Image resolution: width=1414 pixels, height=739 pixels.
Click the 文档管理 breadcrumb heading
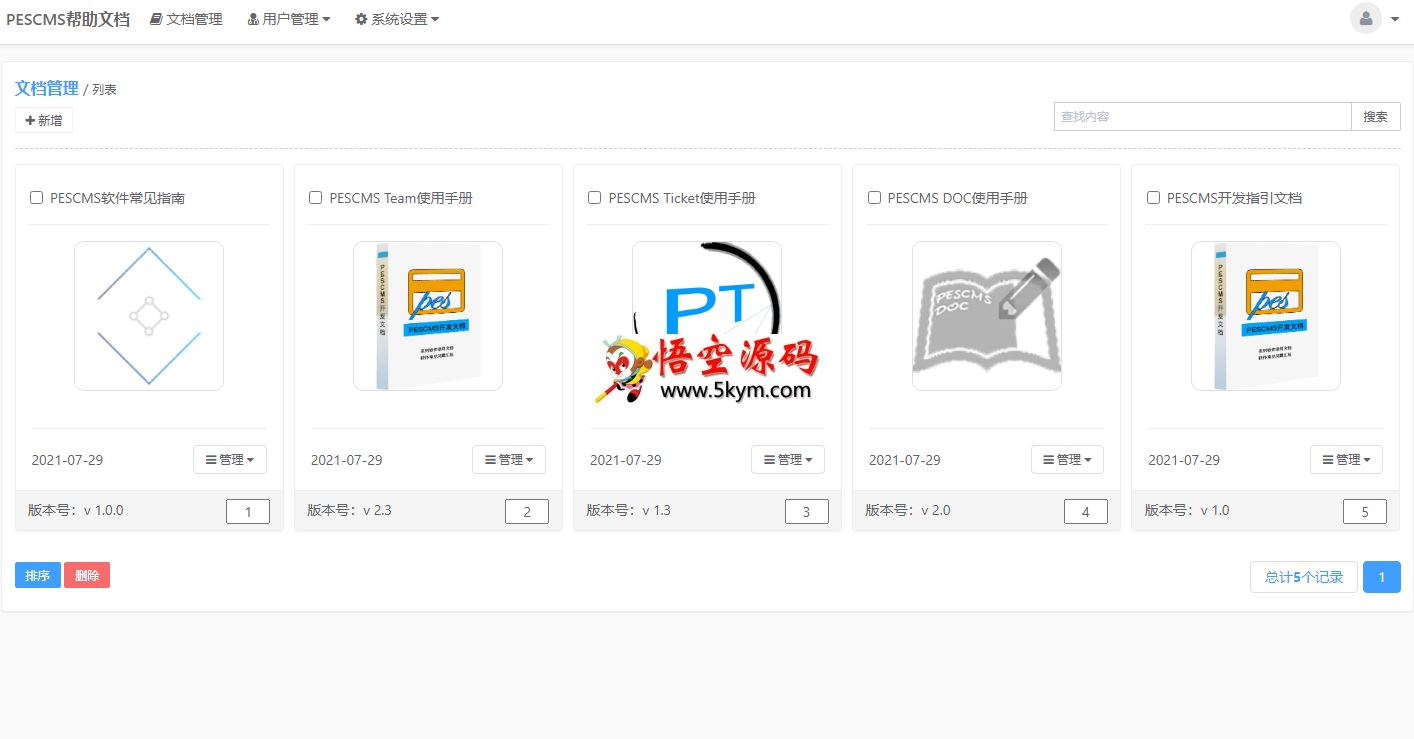coord(47,88)
